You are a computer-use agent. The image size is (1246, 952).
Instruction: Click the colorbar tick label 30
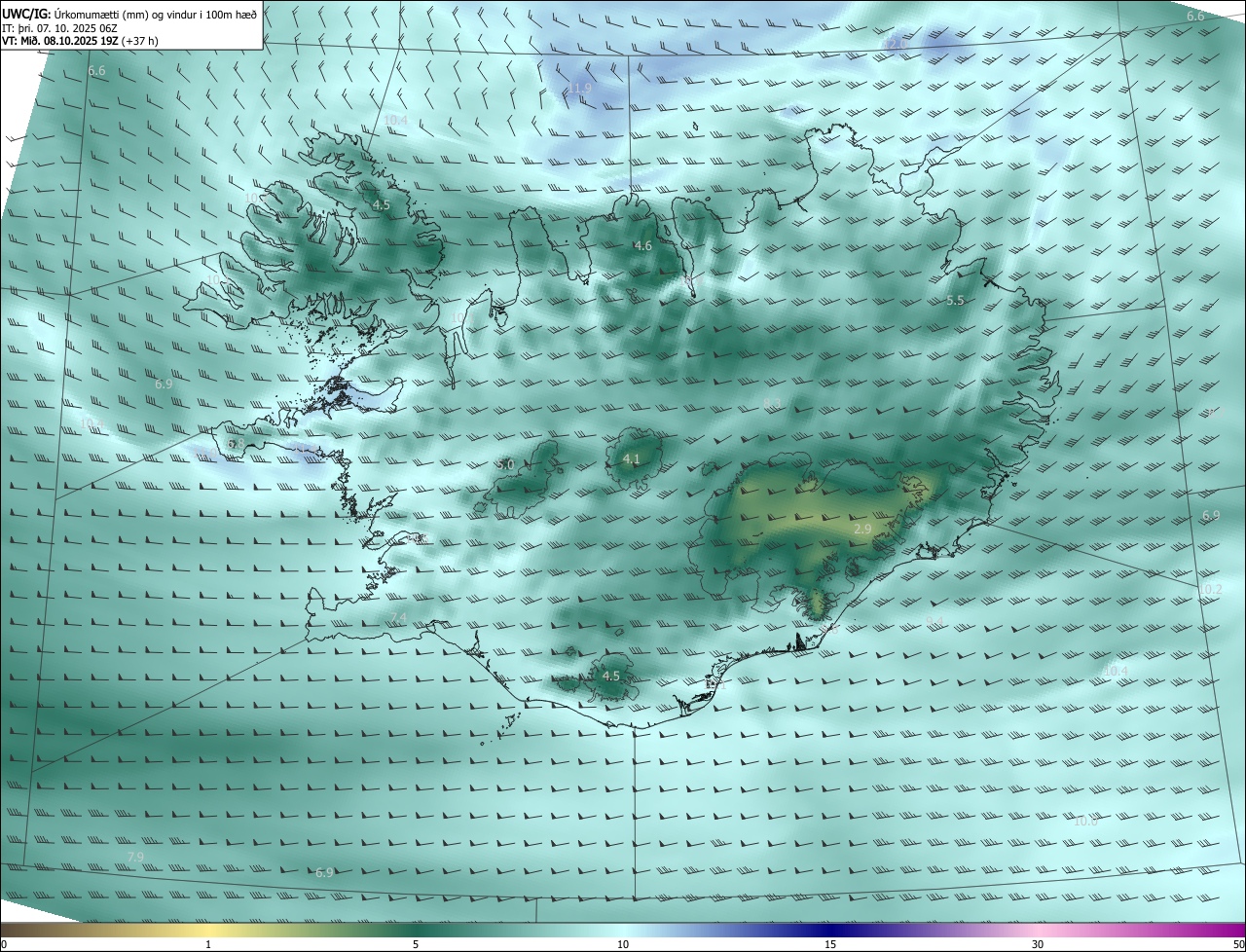click(1038, 944)
